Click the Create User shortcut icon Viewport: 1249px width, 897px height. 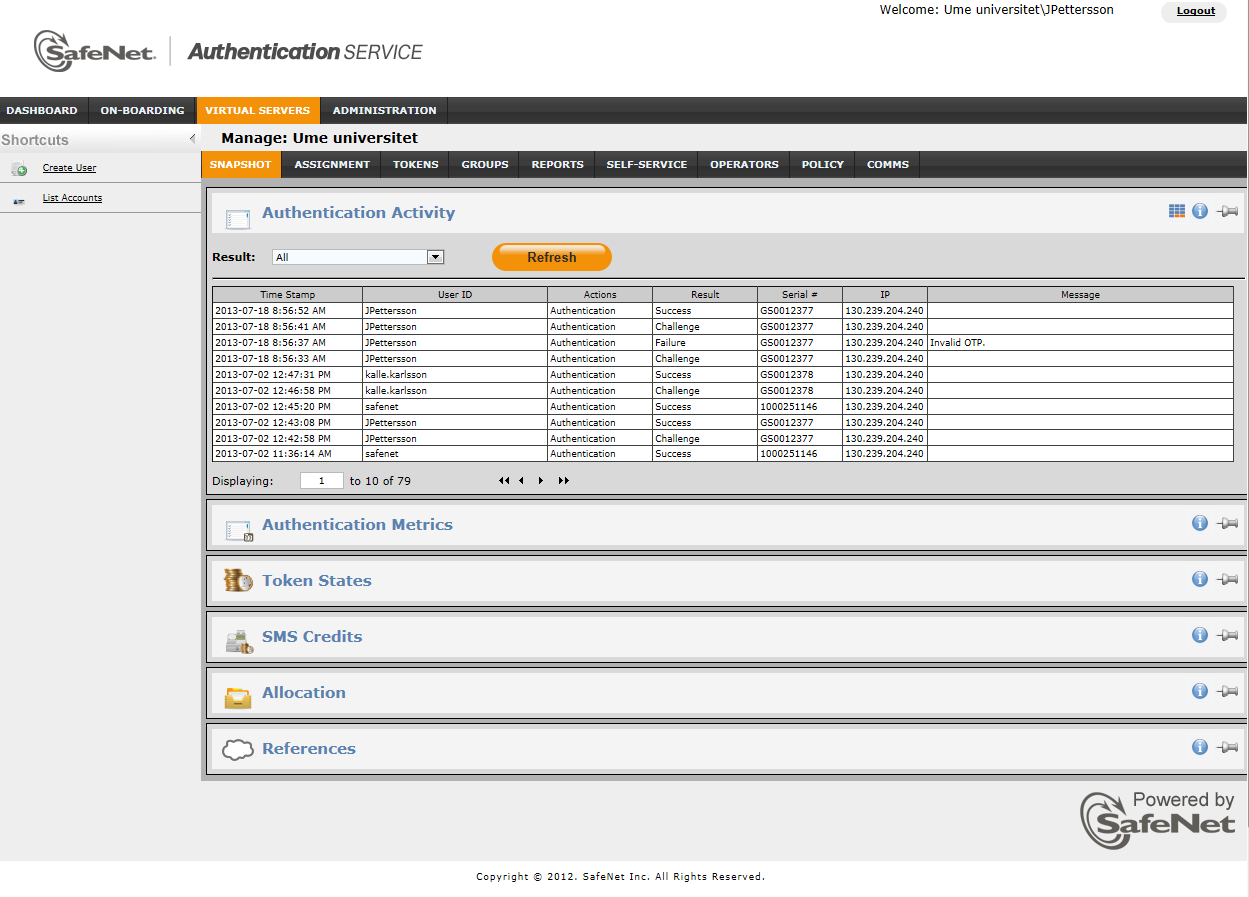19,169
